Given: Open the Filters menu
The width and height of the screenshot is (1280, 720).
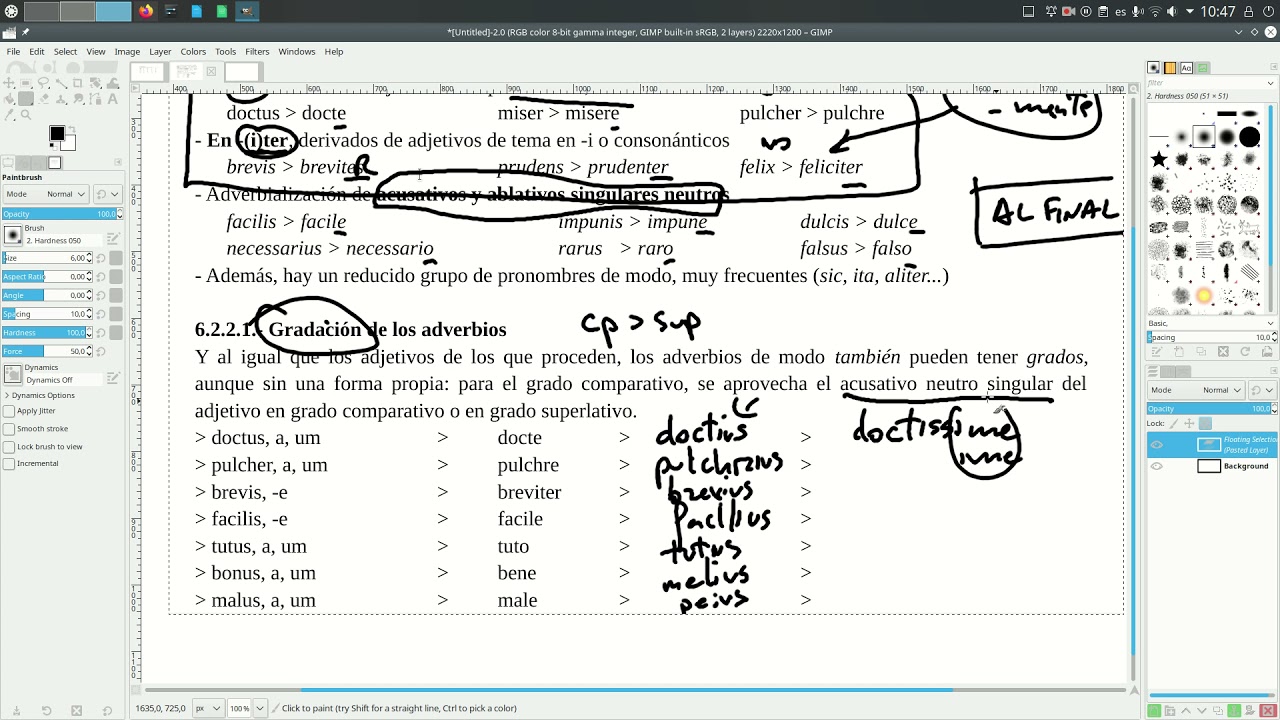Looking at the screenshot, I should pyautogui.click(x=257, y=52).
